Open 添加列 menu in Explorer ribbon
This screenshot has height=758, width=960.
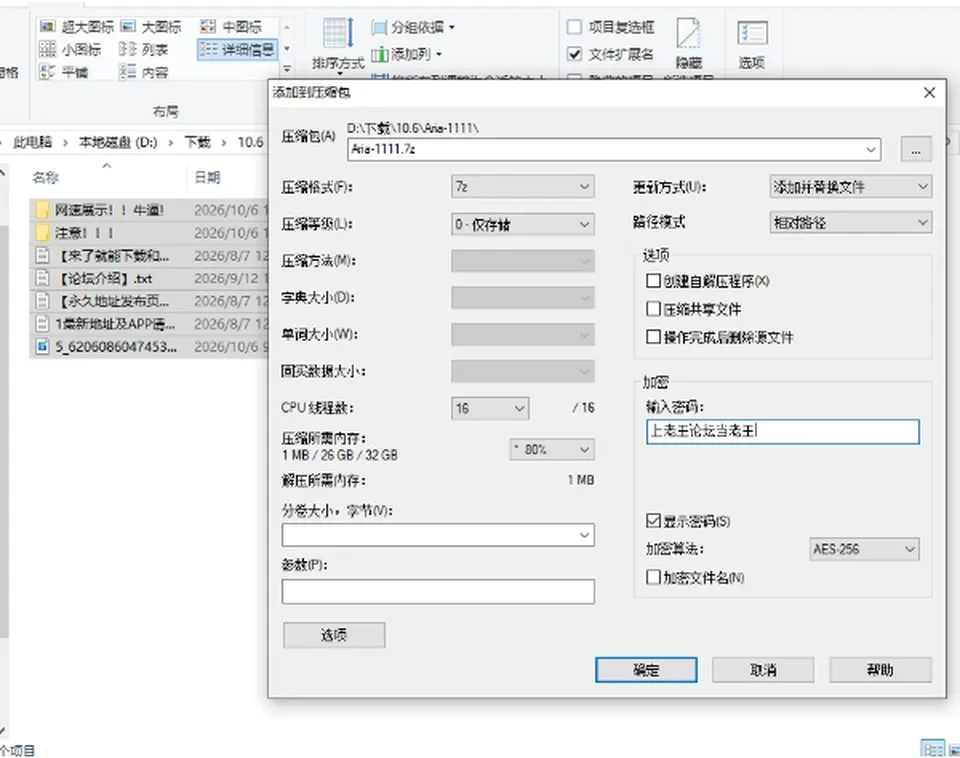[407, 54]
